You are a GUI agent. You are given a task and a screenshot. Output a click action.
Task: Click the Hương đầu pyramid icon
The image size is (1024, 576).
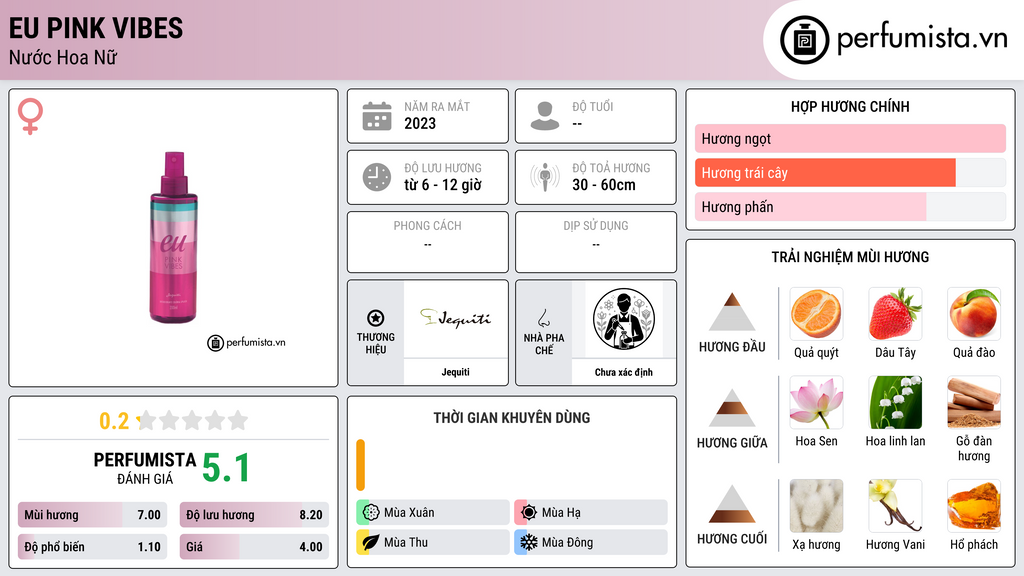pyautogui.click(x=732, y=312)
